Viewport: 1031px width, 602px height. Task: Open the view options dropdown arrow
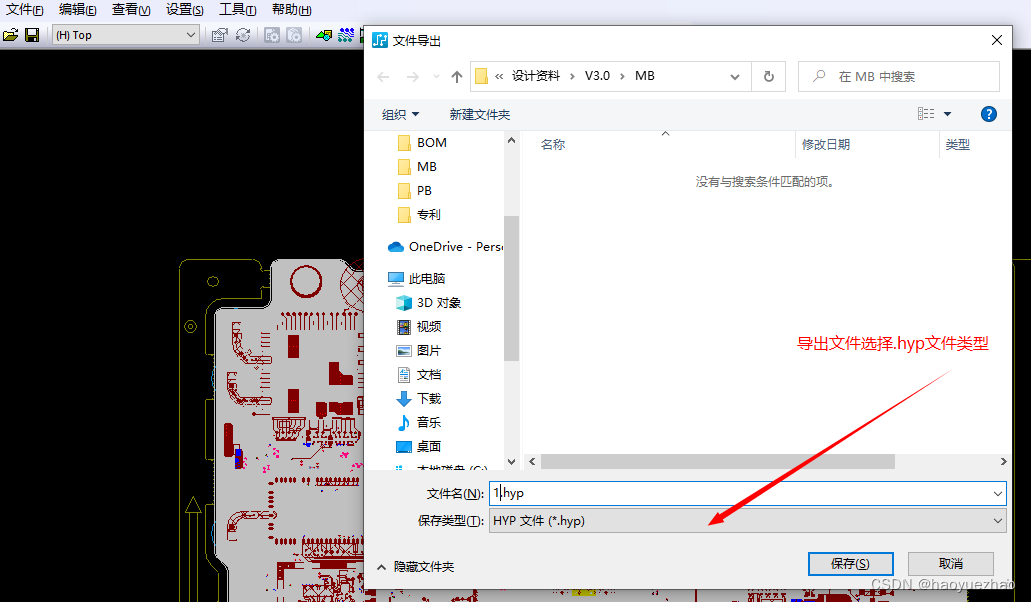(947, 114)
